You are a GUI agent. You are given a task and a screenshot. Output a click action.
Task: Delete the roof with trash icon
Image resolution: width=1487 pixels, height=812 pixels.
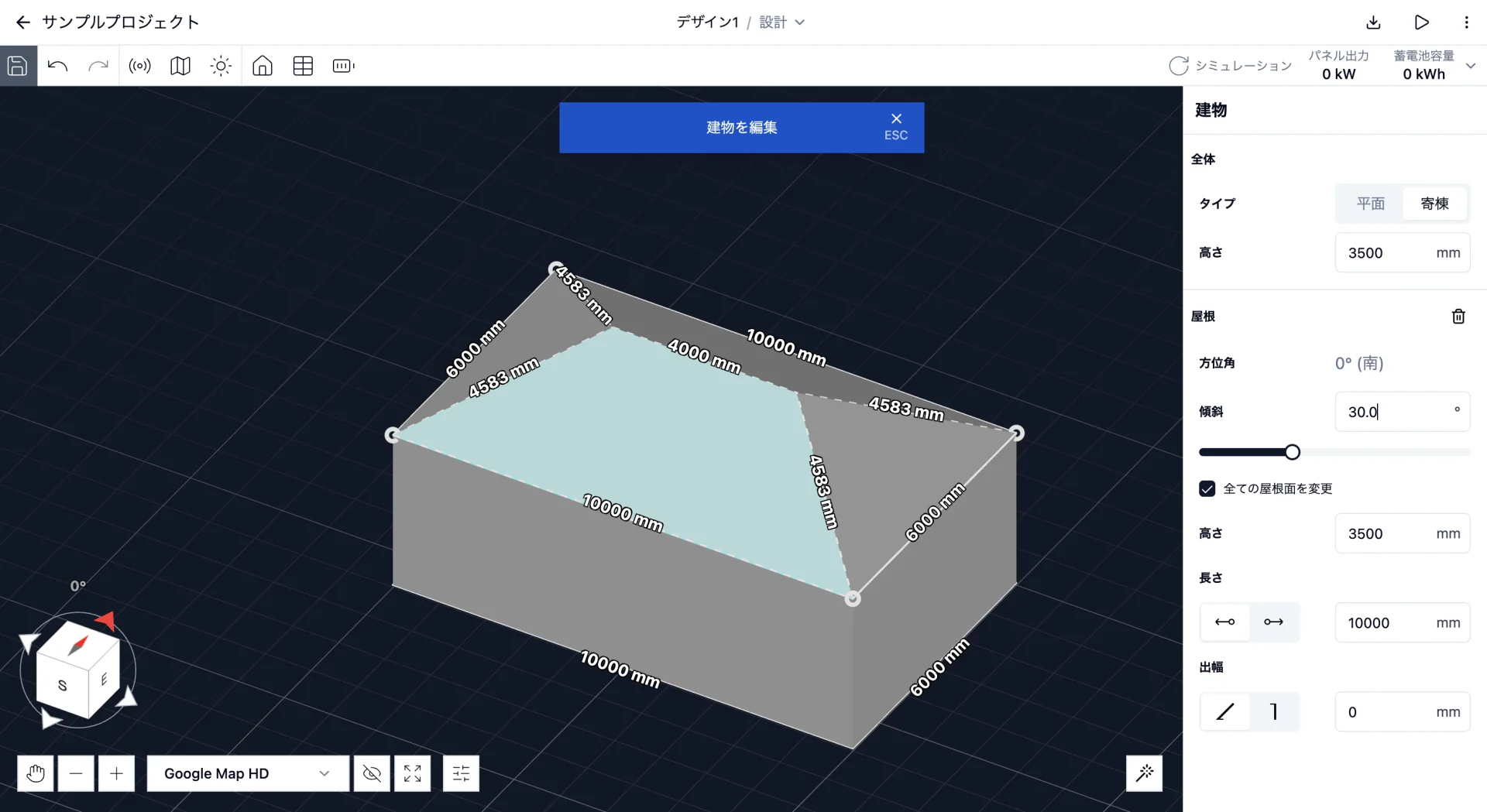(x=1458, y=316)
